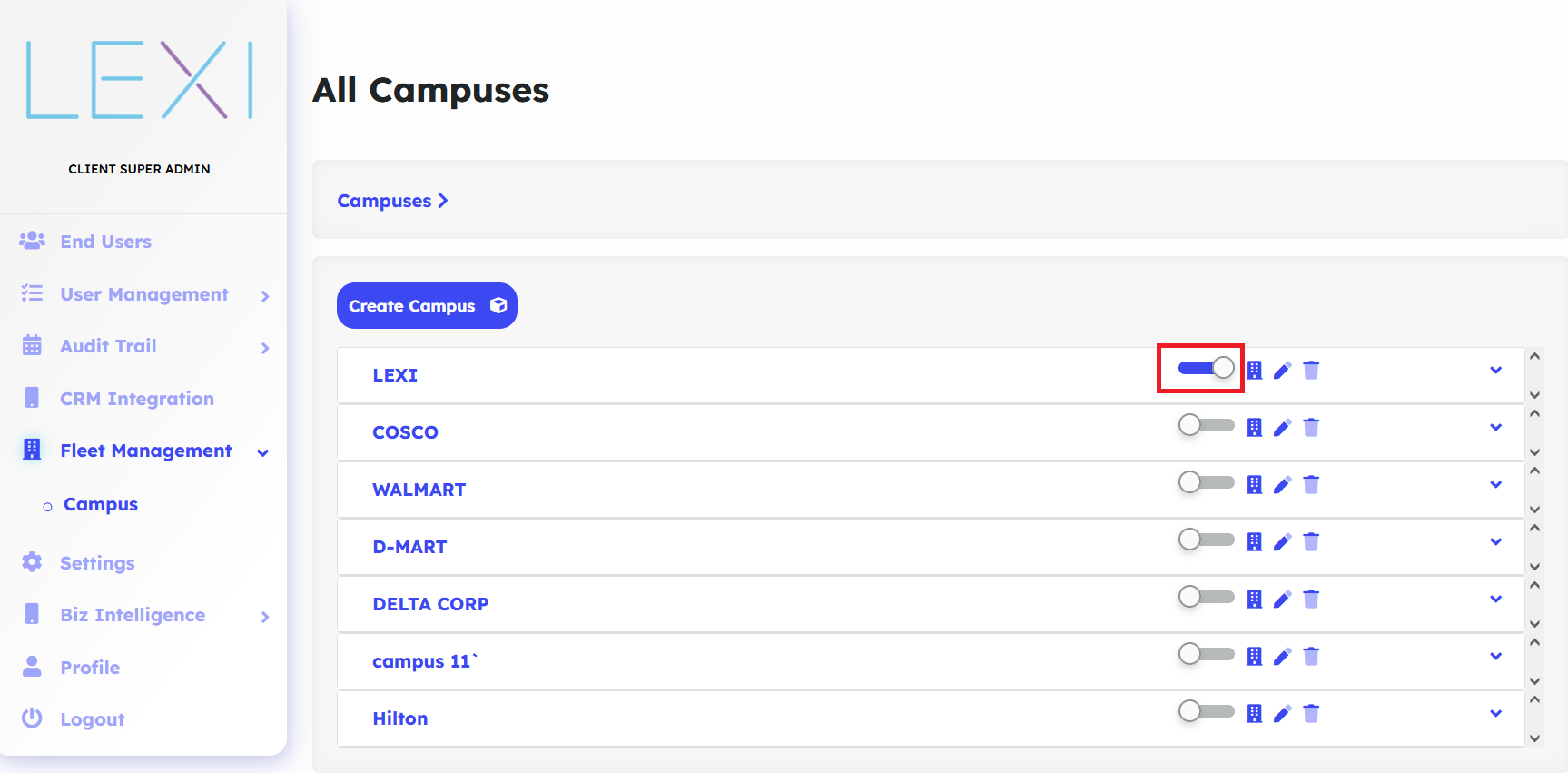Click edit pencil for campus 11
This screenshot has height=773, width=1568.
point(1282,657)
